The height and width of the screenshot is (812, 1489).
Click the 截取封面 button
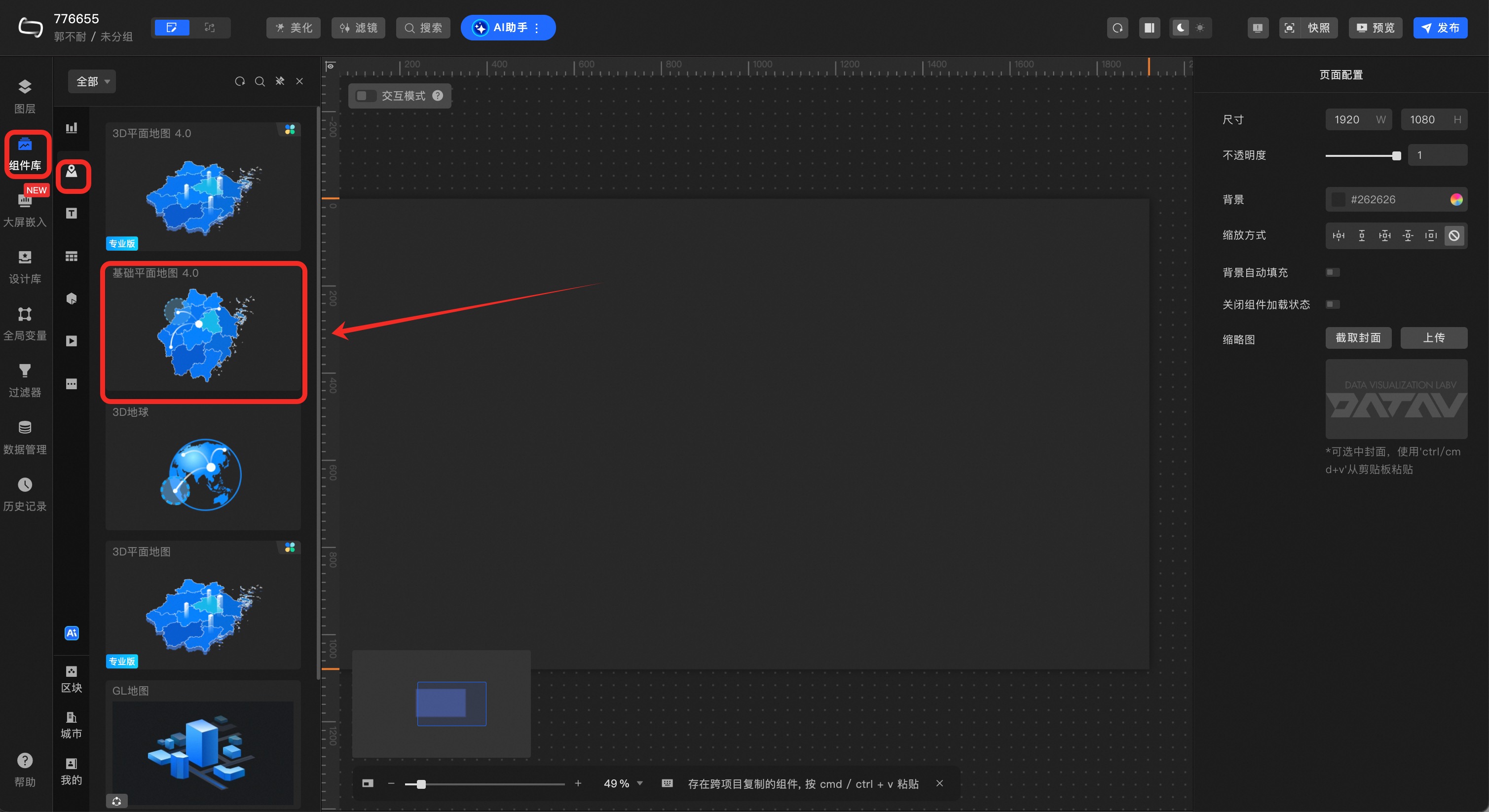1358,338
